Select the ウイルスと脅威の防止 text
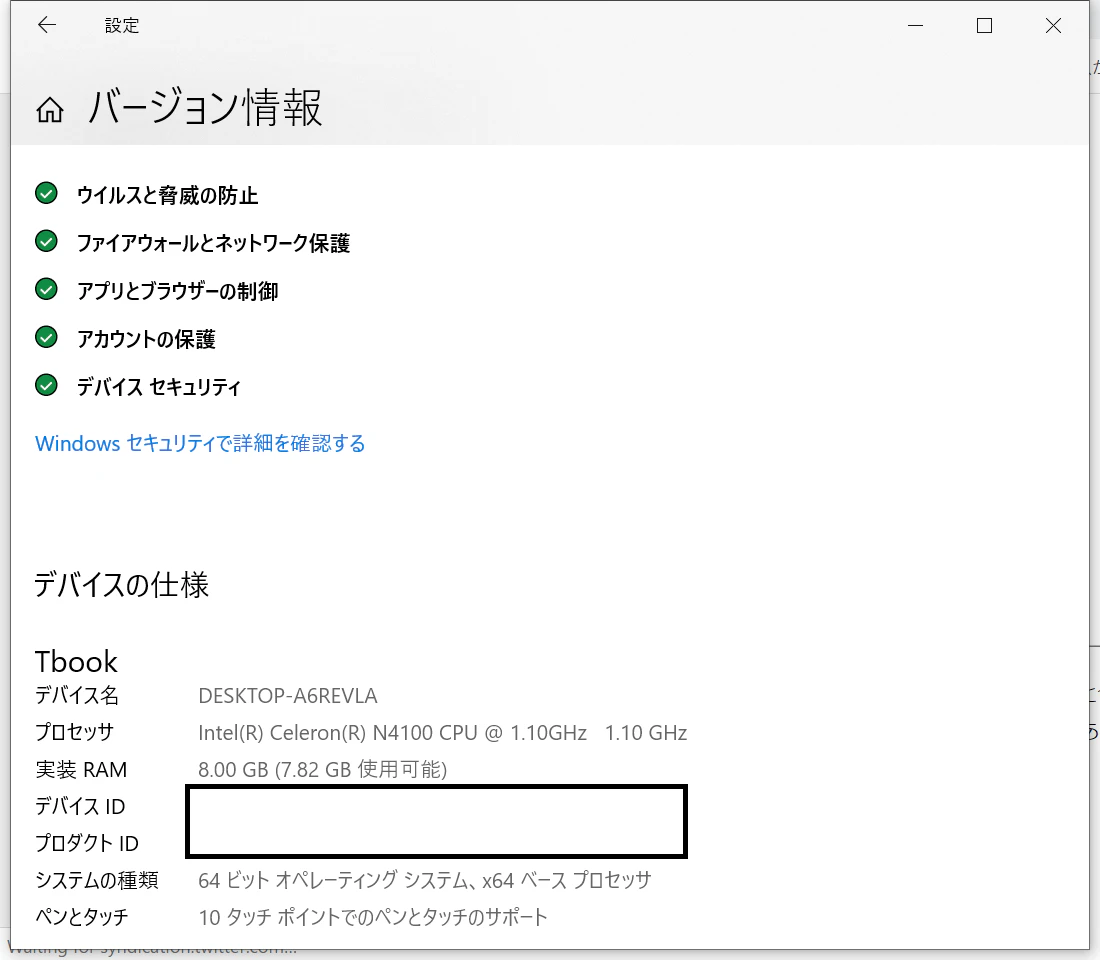Image resolution: width=1100 pixels, height=960 pixels. coord(168,195)
